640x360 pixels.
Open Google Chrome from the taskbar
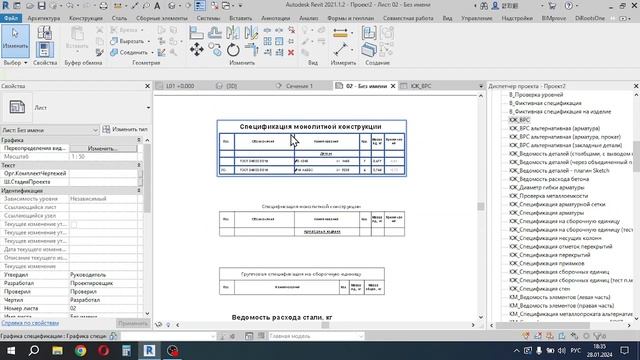point(80,351)
